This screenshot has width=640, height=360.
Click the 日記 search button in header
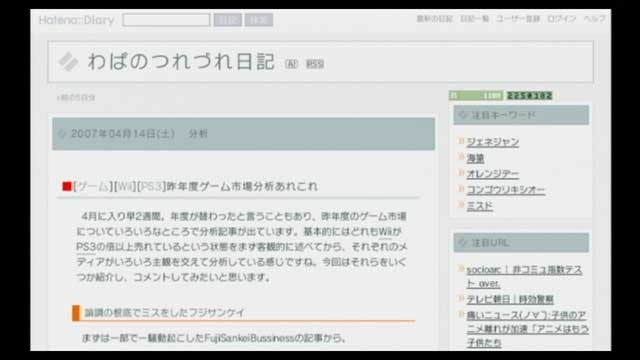click(227, 20)
